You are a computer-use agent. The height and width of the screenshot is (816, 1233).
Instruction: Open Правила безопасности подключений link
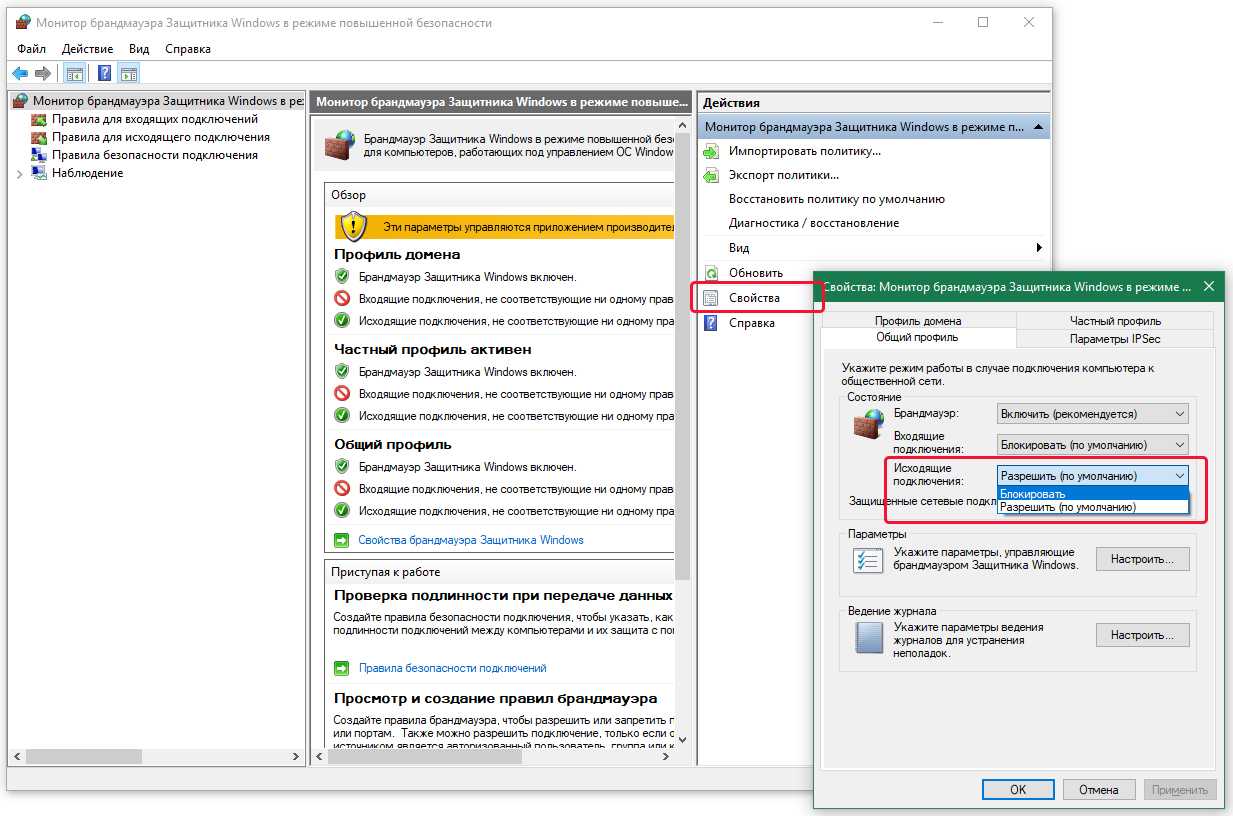pos(453,668)
